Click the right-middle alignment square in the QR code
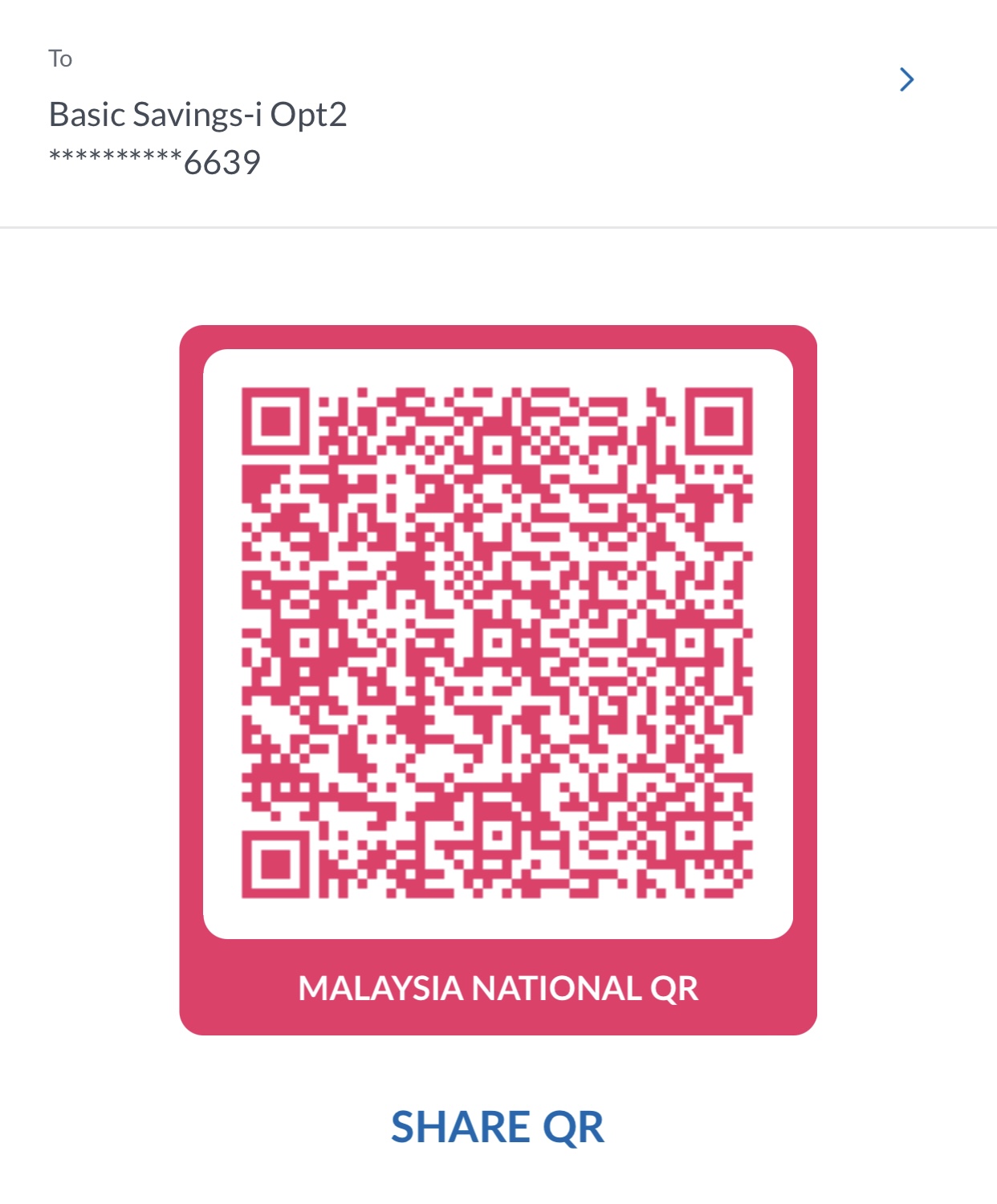The width and height of the screenshot is (997, 1204). [x=690, y=643]
